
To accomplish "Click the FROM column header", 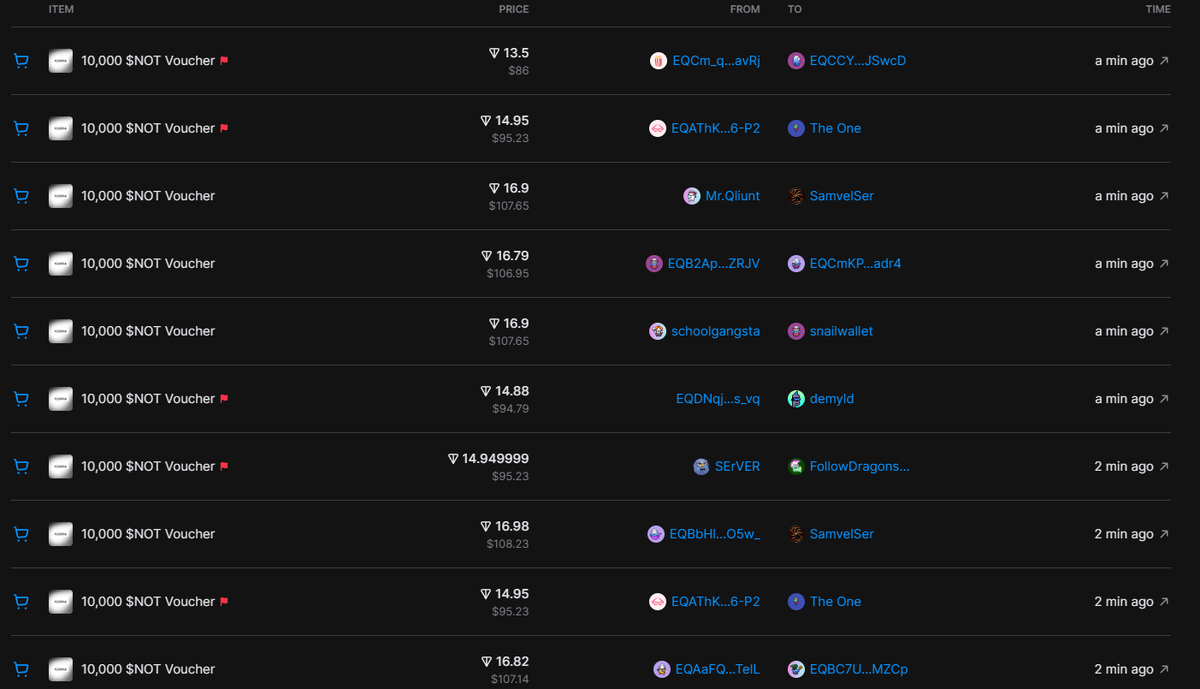I will coord(745,9).
